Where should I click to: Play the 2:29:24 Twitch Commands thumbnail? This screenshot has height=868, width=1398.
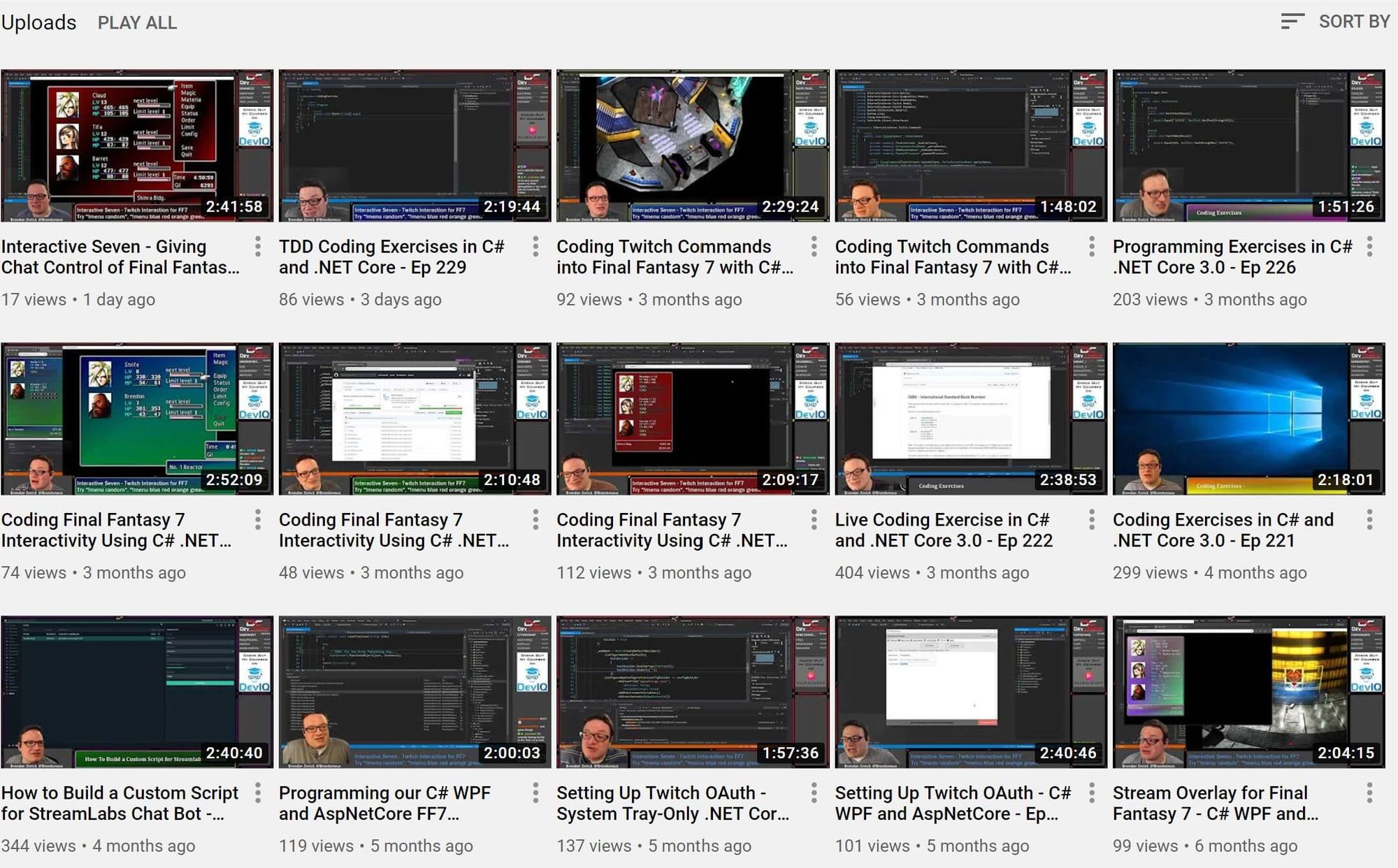(x=693, y=145)
